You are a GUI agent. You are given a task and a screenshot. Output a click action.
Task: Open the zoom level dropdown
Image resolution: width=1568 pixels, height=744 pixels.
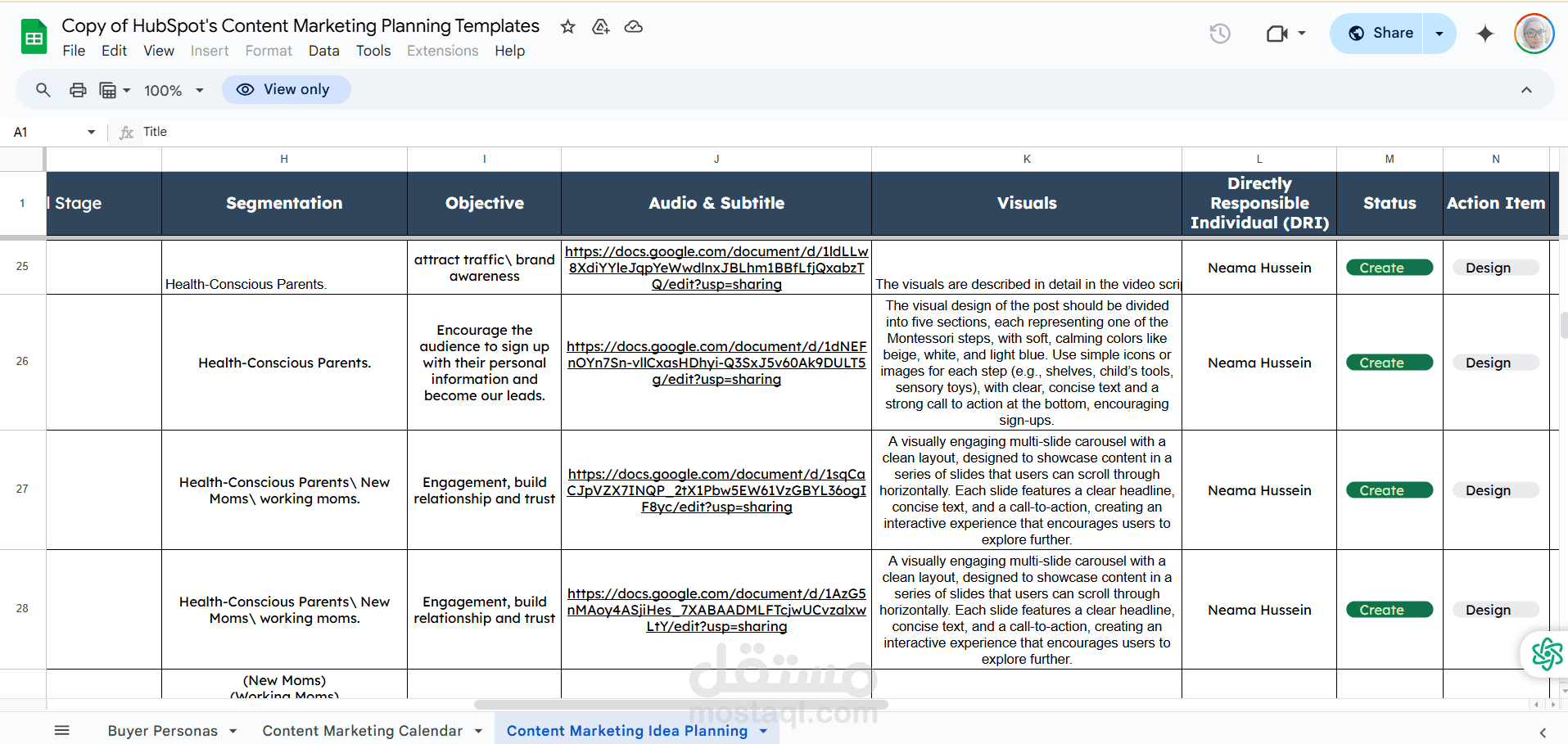coord(174,90)
